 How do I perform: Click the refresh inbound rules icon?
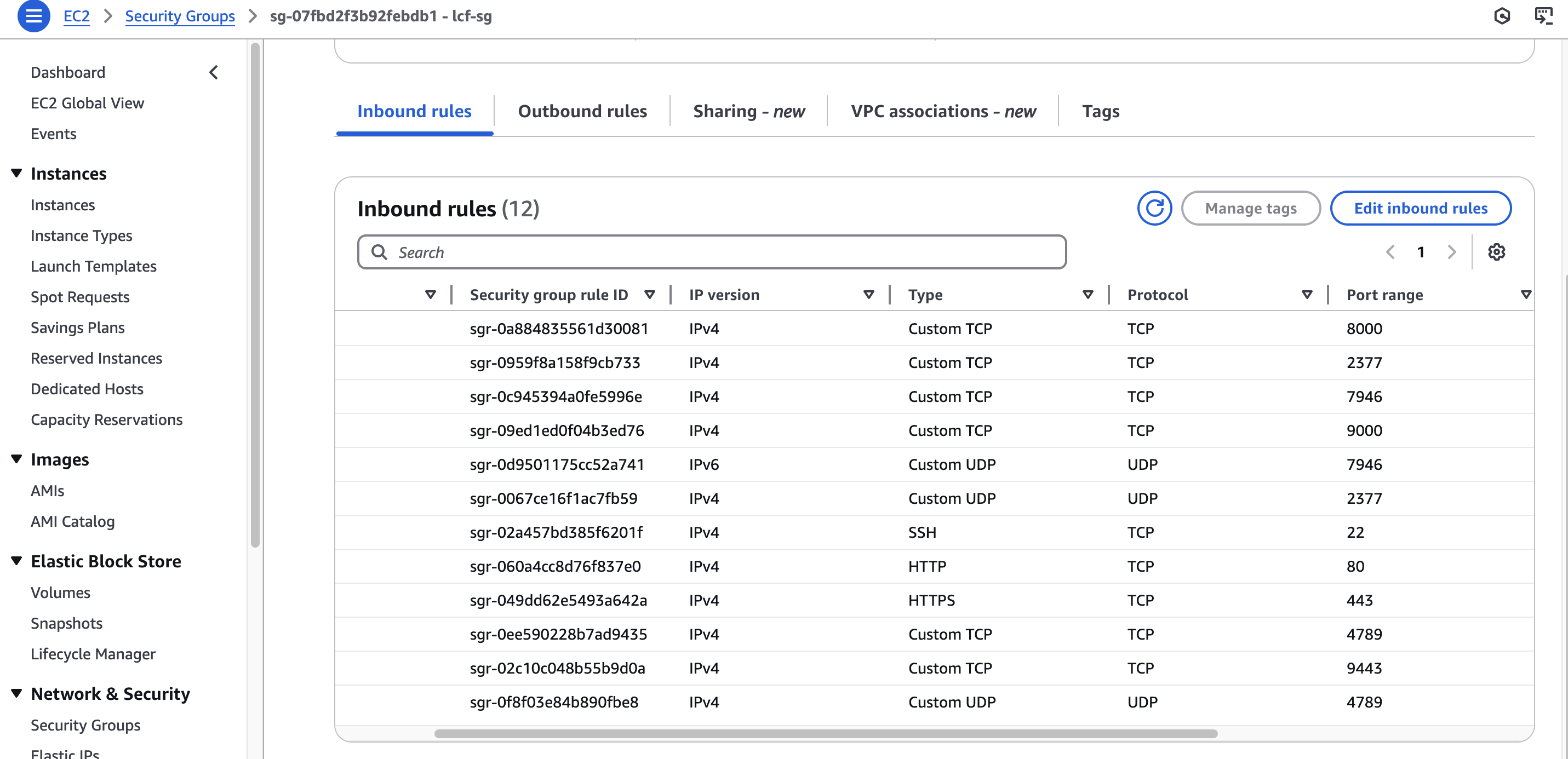click(x=1154, y=208)
